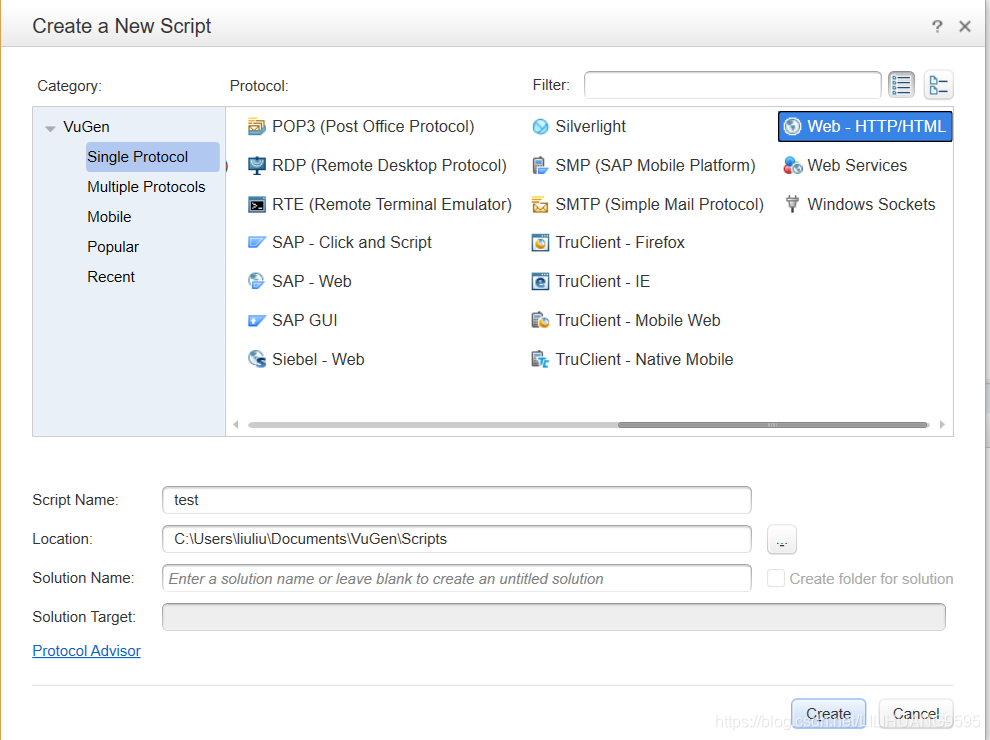The width and height of the screenshot is (990, 740).
Task: Open the Protocol Advisor link
Action: click(x=86, y=651)
